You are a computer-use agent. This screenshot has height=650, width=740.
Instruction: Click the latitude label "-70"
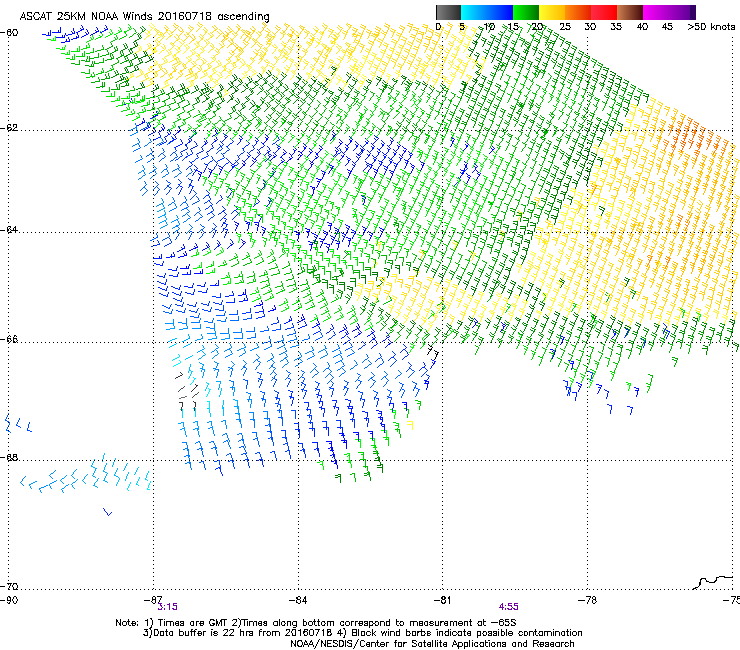tap(9, 586)
